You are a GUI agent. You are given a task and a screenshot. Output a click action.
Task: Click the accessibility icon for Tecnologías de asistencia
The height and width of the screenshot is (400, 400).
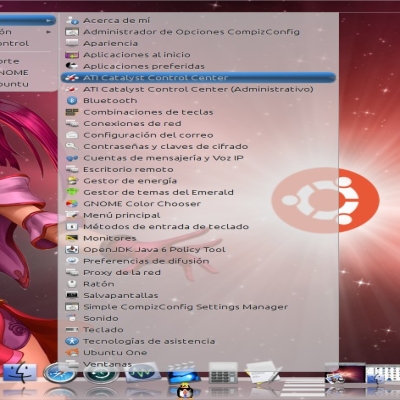click(72, 341)
